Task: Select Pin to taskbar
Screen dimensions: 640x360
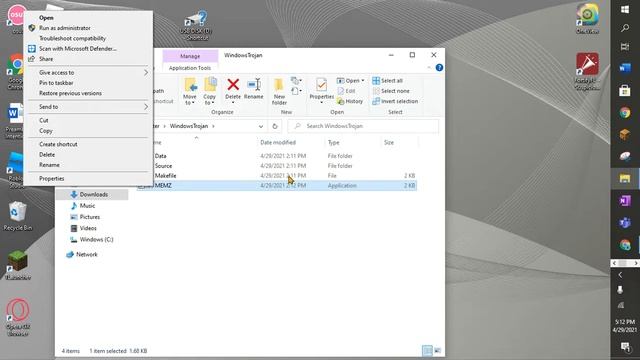Action: [x=56, y=83]
